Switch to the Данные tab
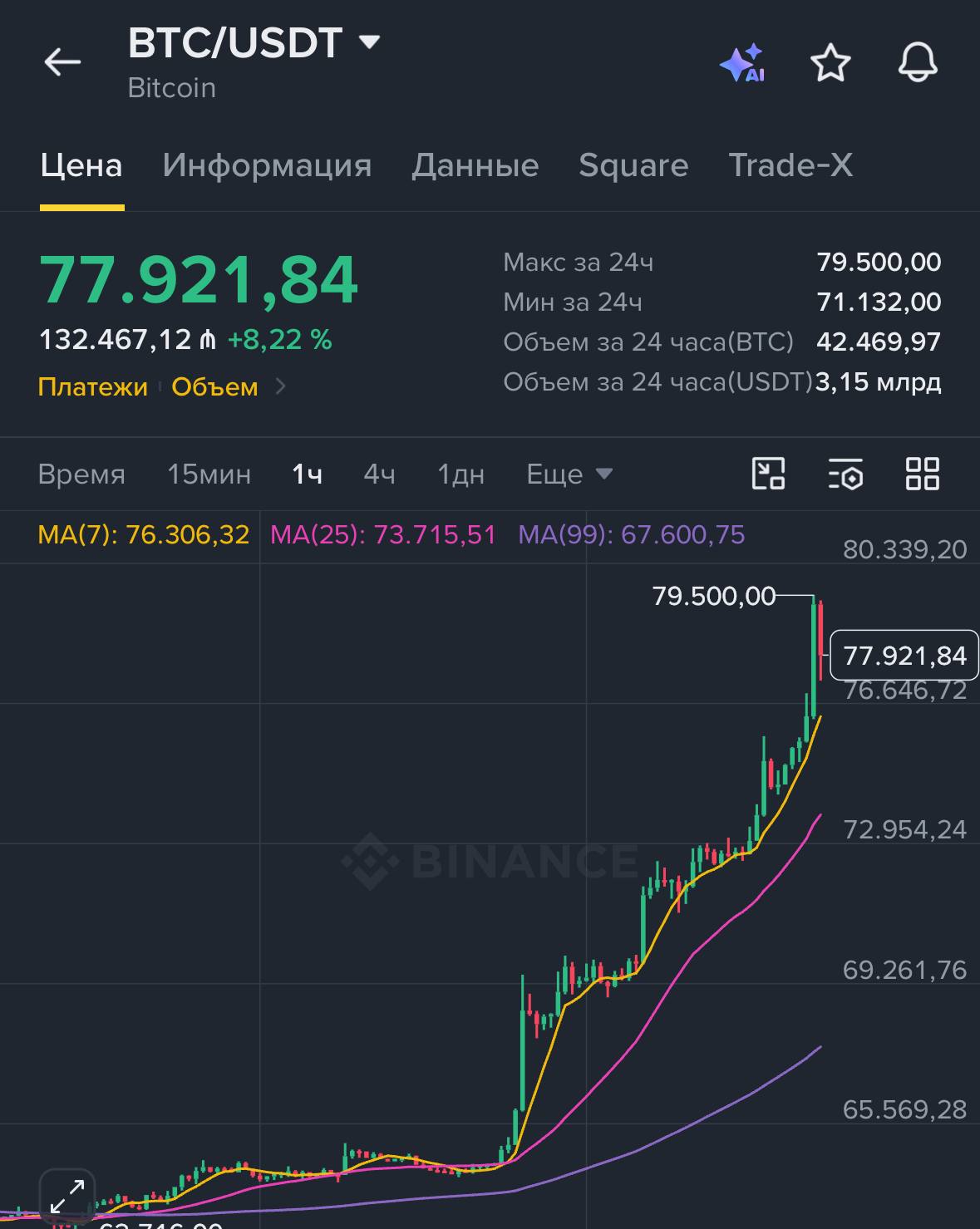This screenshot has height=1229, width=980. point(475,165)
